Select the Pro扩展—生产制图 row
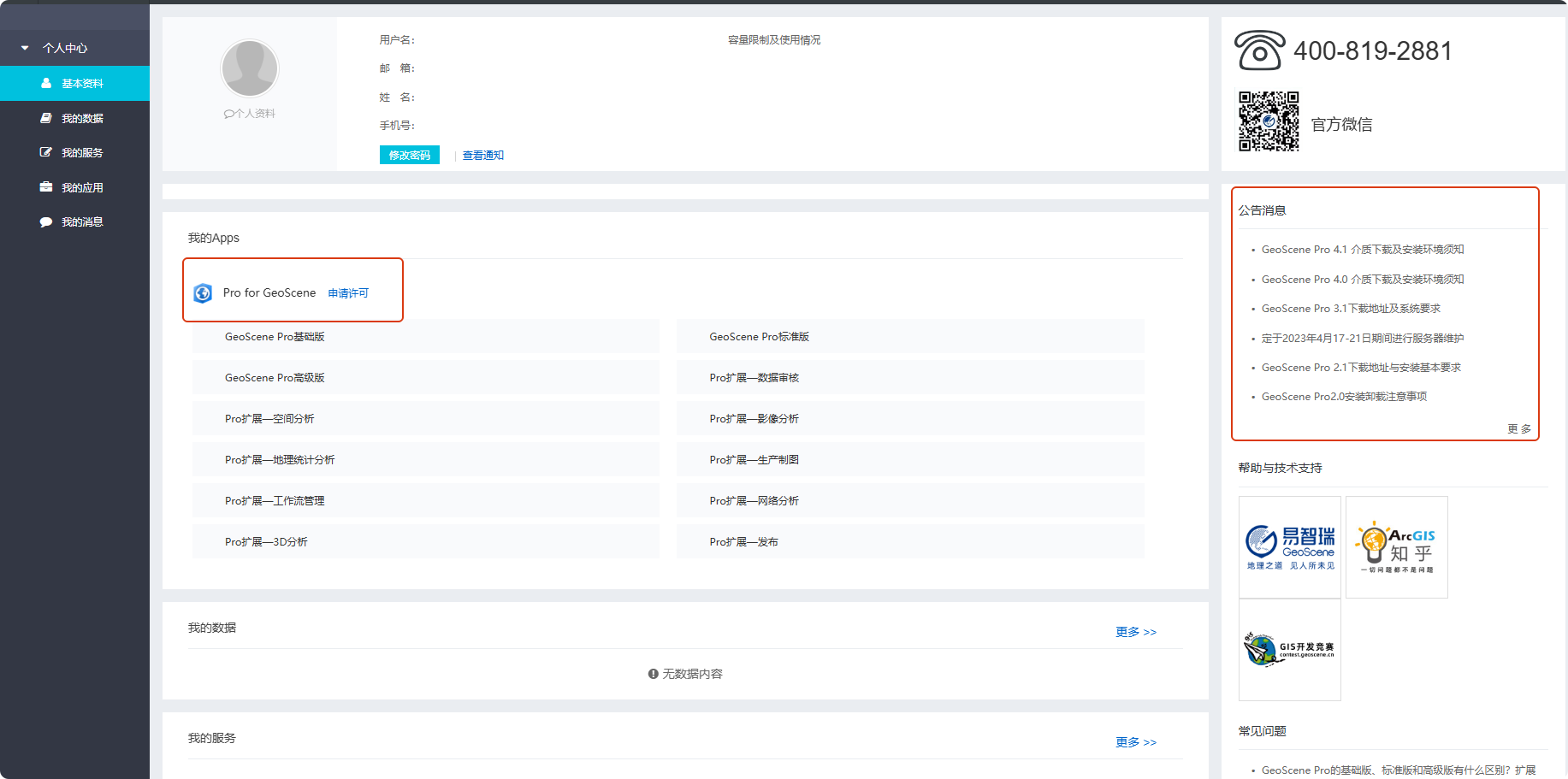Screen dimensions: 1568x779 pyautogui.click(x=910, y=459)
